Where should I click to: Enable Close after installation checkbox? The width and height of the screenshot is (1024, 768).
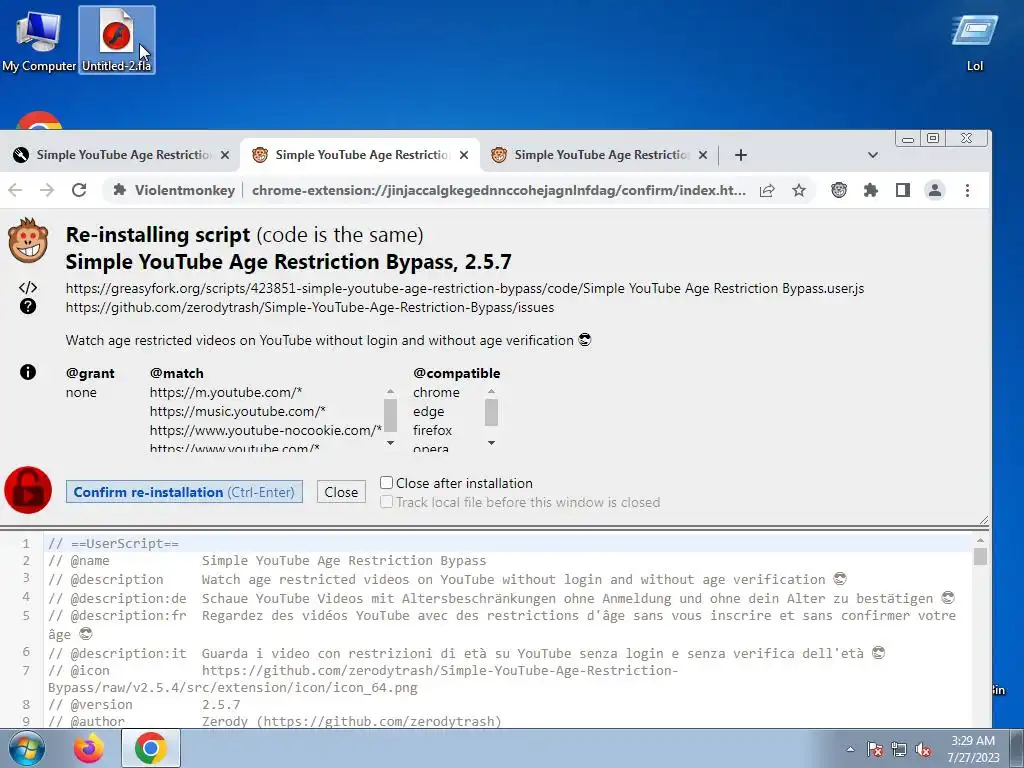(387, 483)
